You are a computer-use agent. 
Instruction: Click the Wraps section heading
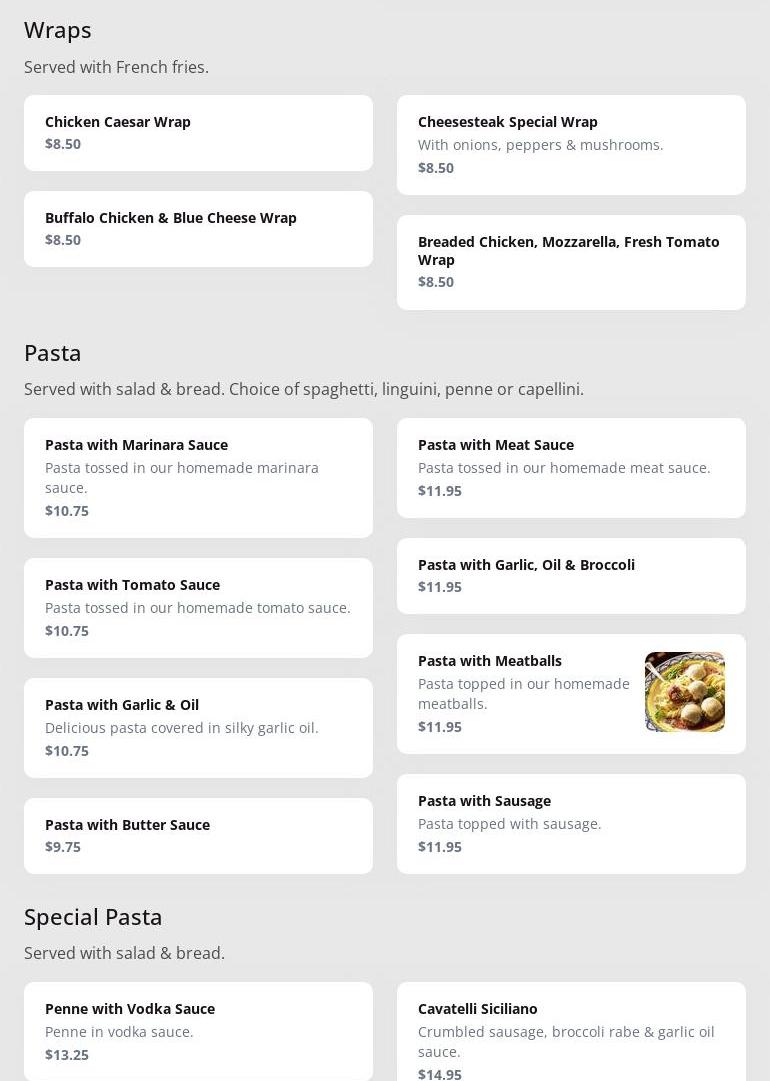click(x=58, y=30)
